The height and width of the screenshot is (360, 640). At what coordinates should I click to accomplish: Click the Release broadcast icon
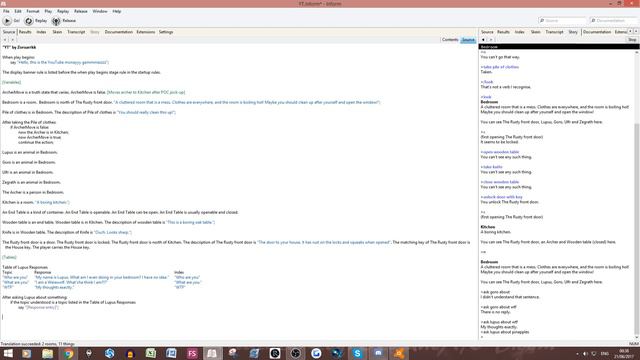point(56,21)
